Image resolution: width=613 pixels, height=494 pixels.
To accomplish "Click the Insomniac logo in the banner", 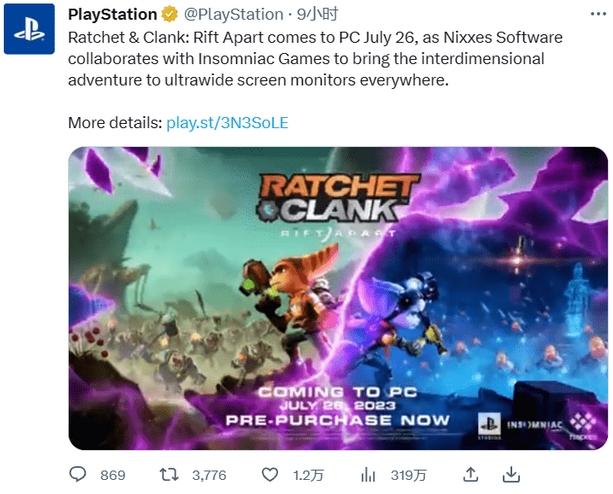I will [x=536, y=425].
